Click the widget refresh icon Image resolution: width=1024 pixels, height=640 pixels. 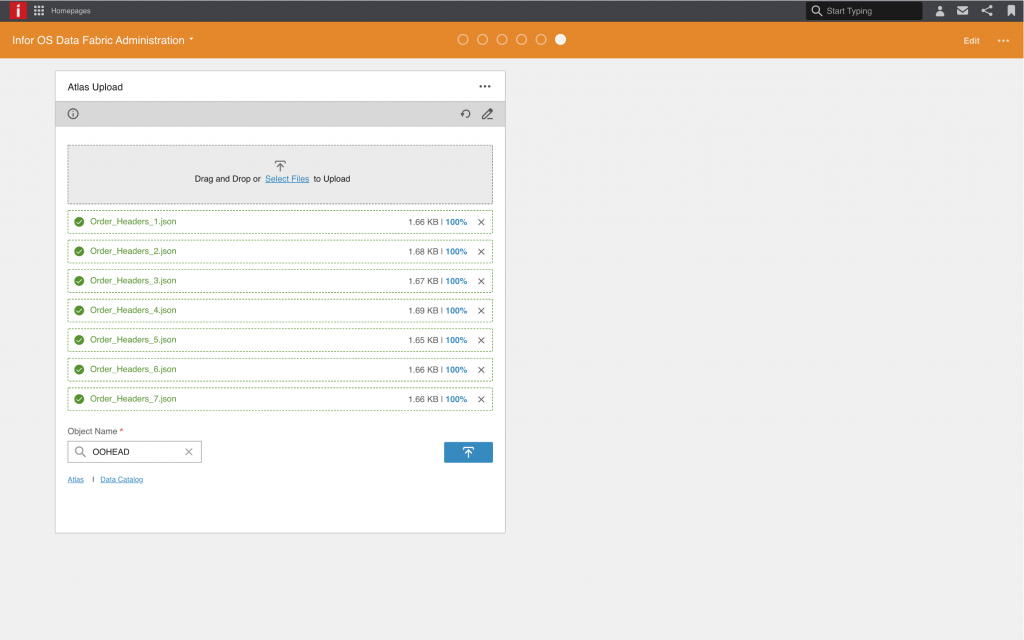pos(465,114)
